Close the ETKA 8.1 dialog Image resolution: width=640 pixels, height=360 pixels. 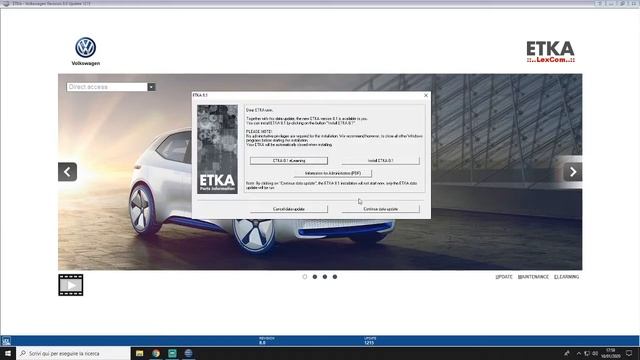[426, 95]
